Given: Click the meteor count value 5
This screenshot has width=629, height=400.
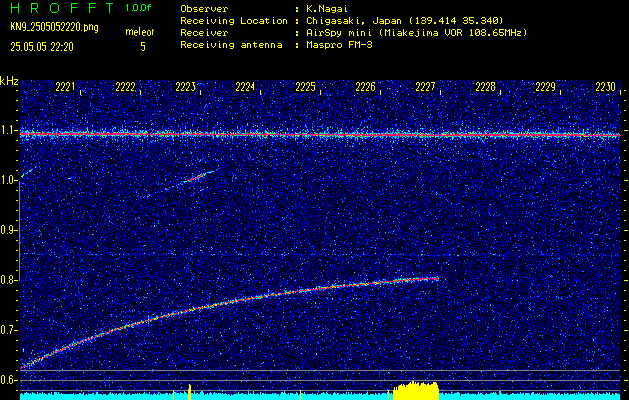Looking at the screenshot, I should coord(143,47).
